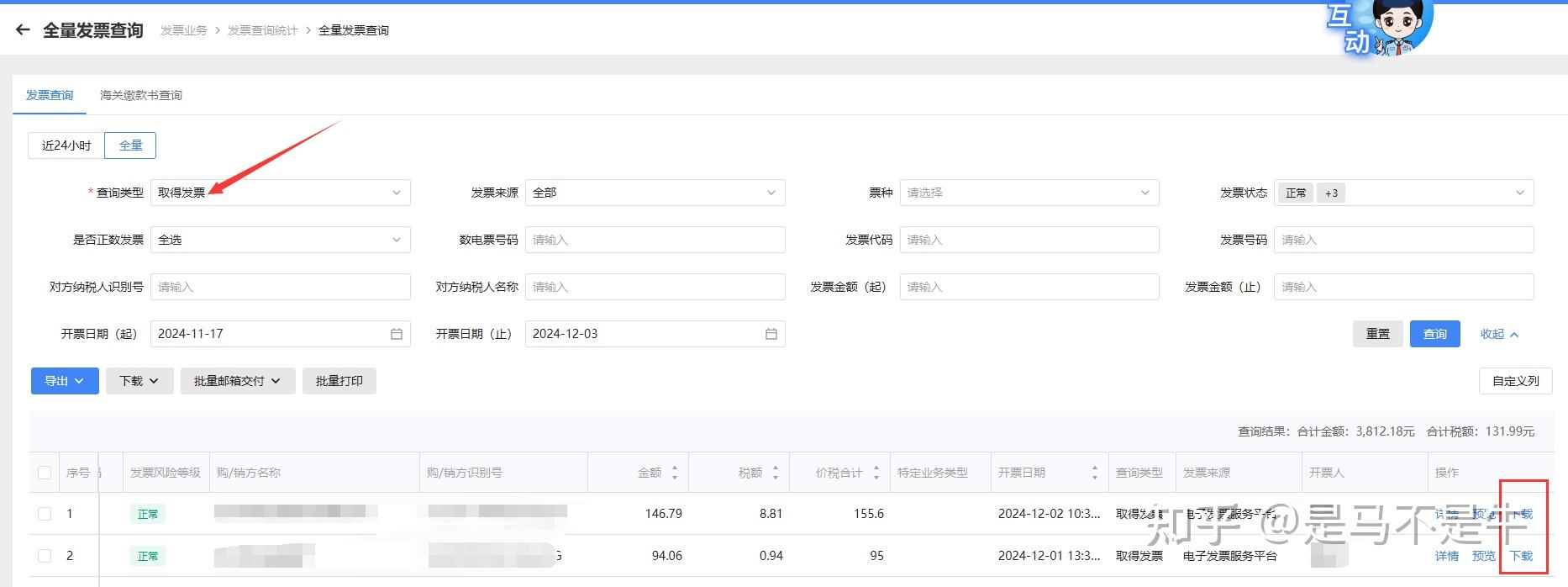Expand the 下载 toolbar dropdown
1568x587 pixels.
click(x=139, y=381)
